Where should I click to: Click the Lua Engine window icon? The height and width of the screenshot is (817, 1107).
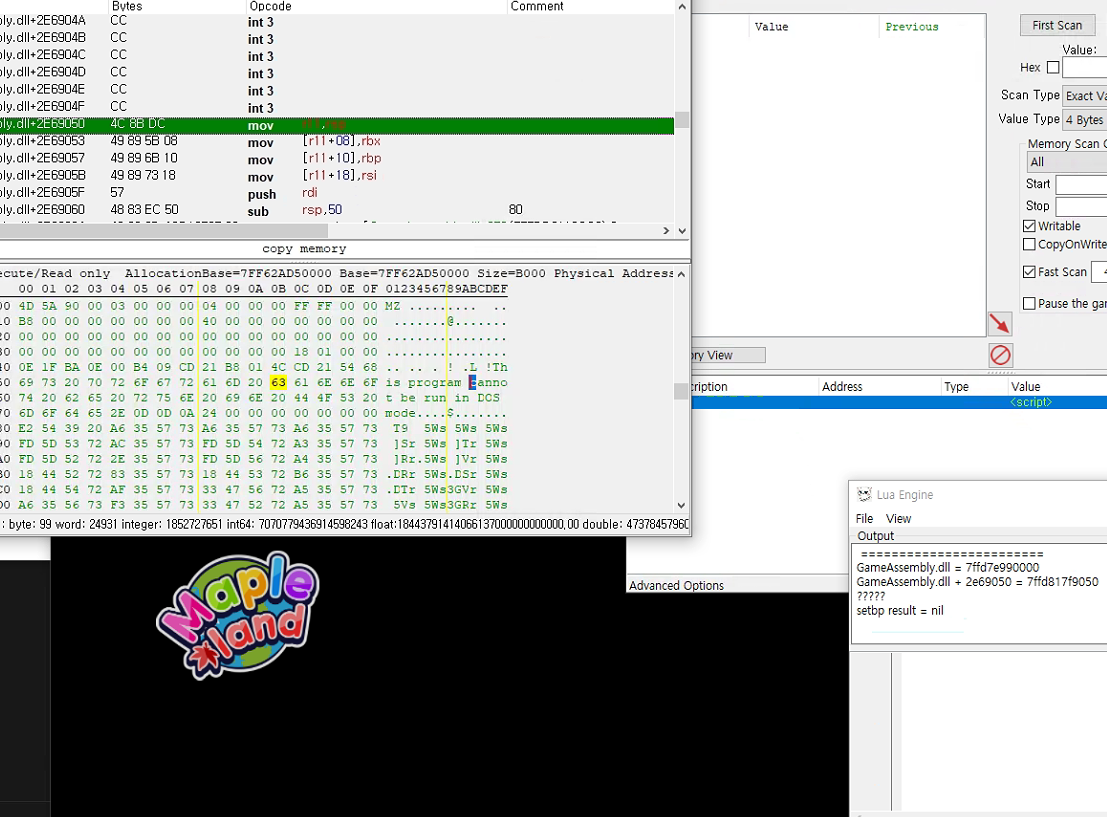point(864,495)
